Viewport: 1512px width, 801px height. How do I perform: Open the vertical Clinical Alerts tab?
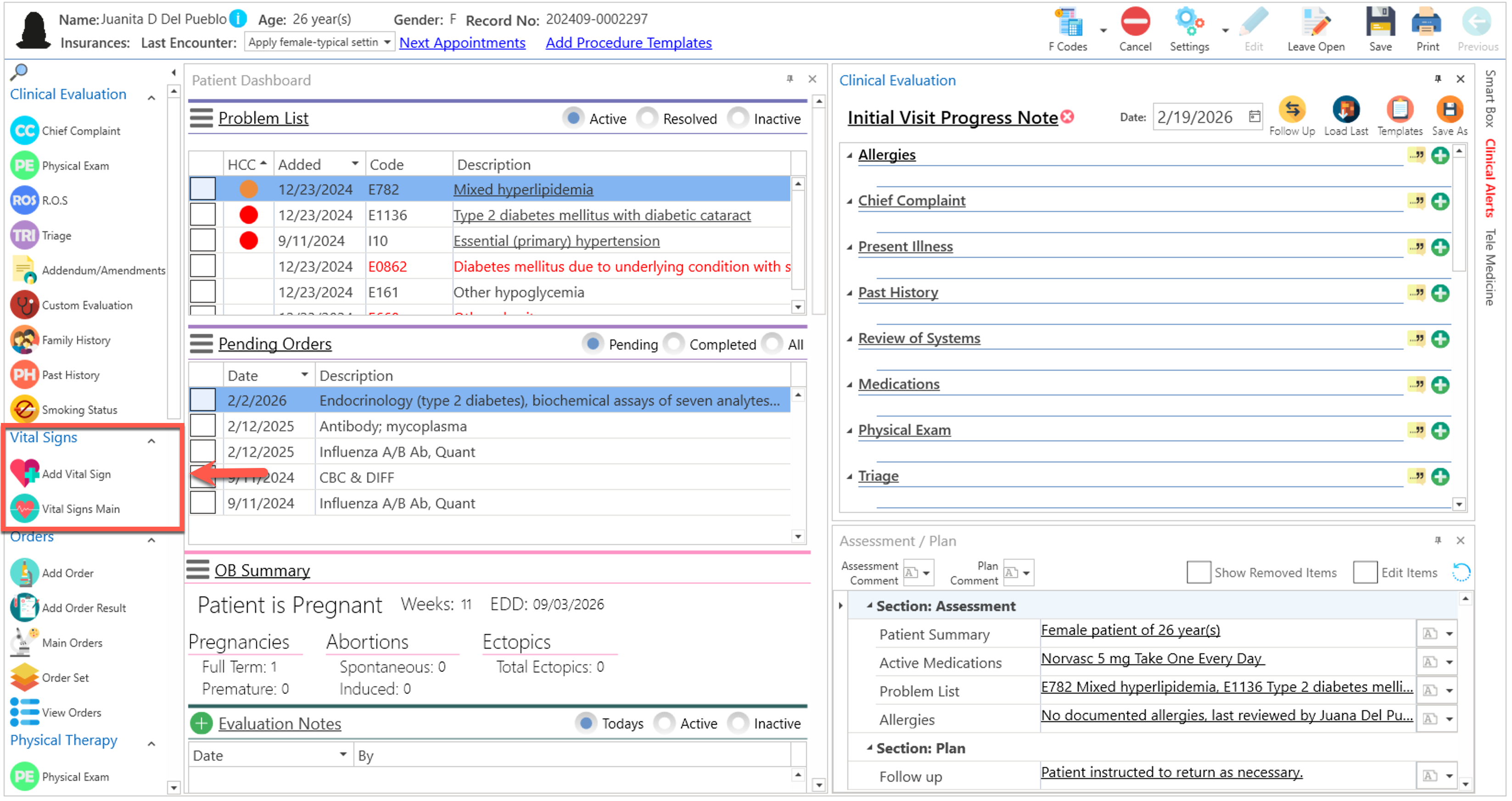click(1490, 178)
